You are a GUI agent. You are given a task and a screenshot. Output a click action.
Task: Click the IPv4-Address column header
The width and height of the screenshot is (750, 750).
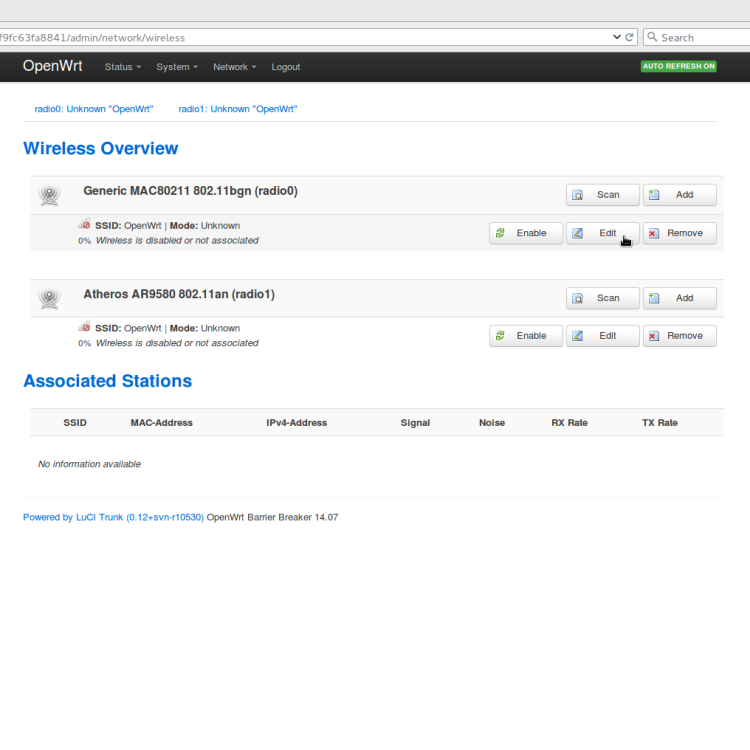297,423
